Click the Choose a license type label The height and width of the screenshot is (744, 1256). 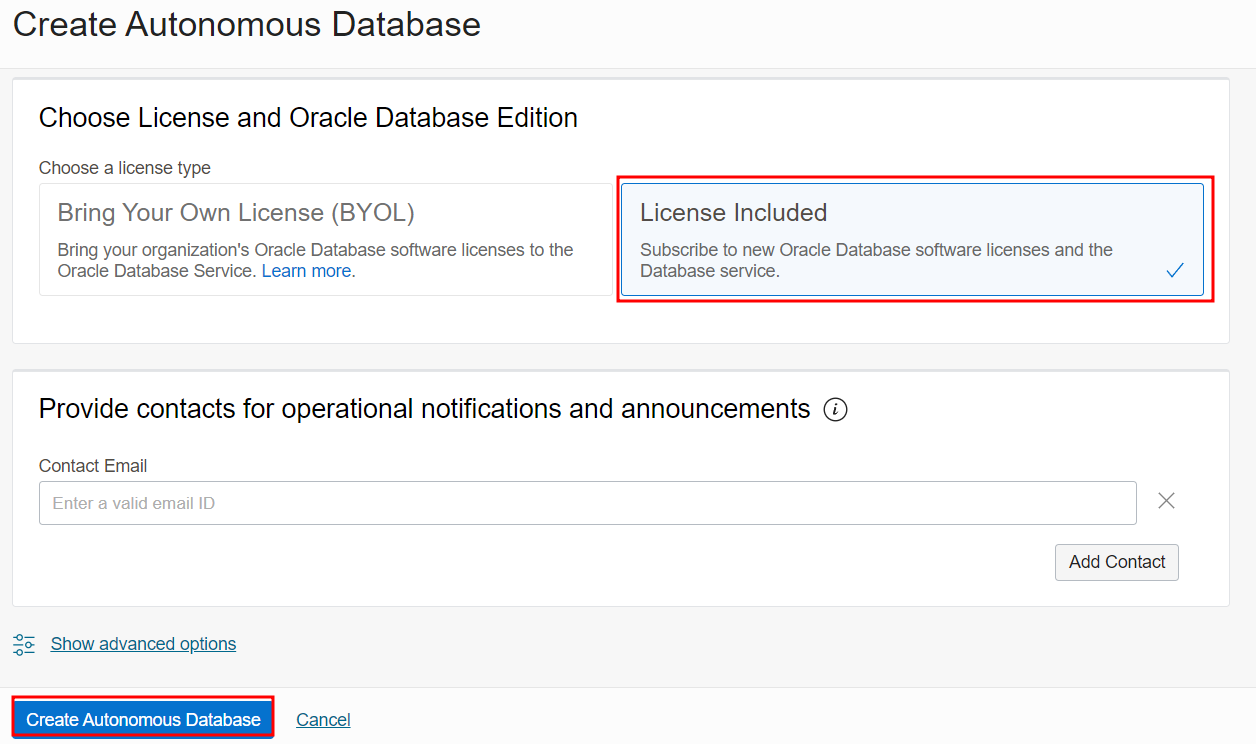click(x=125, y=168)
